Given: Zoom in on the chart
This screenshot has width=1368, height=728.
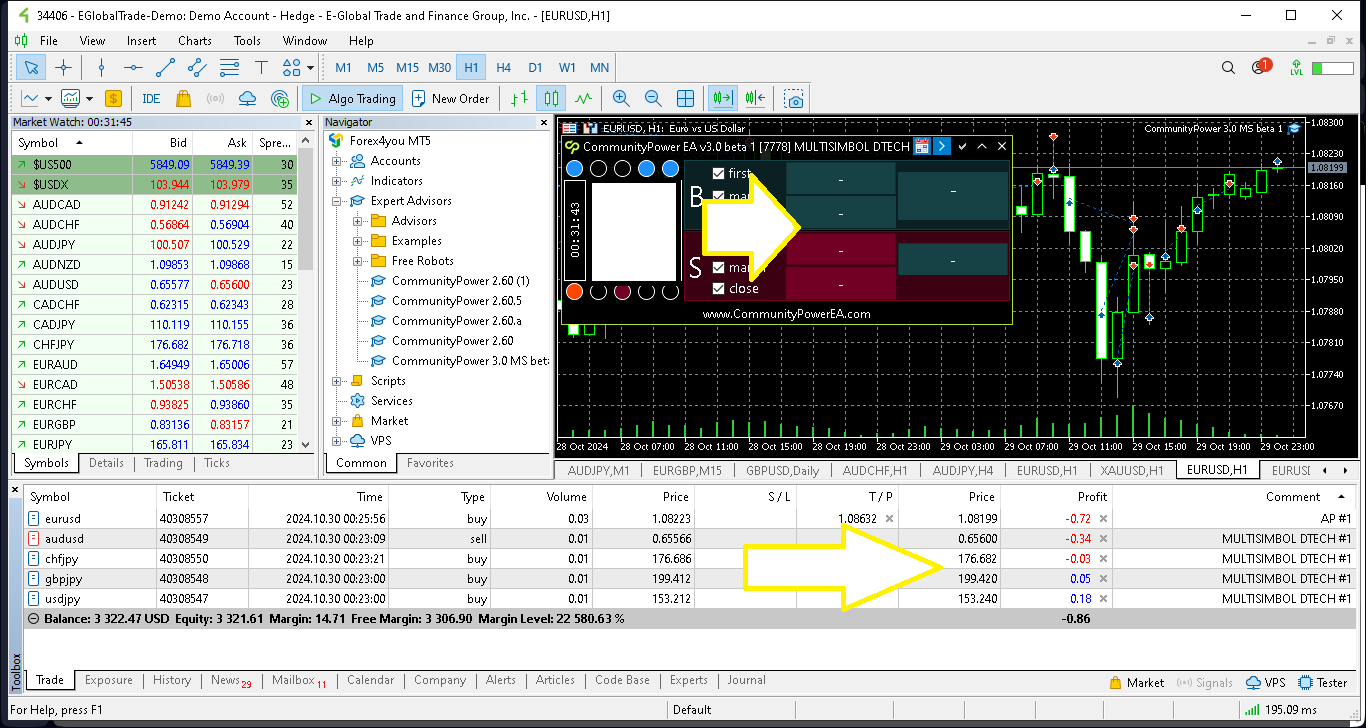Looking at the screenshot, I should 621,99.
